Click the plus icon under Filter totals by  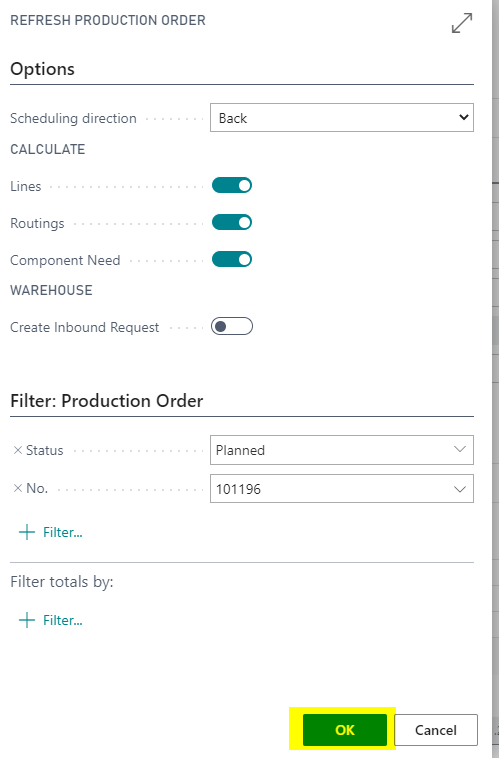27,620
